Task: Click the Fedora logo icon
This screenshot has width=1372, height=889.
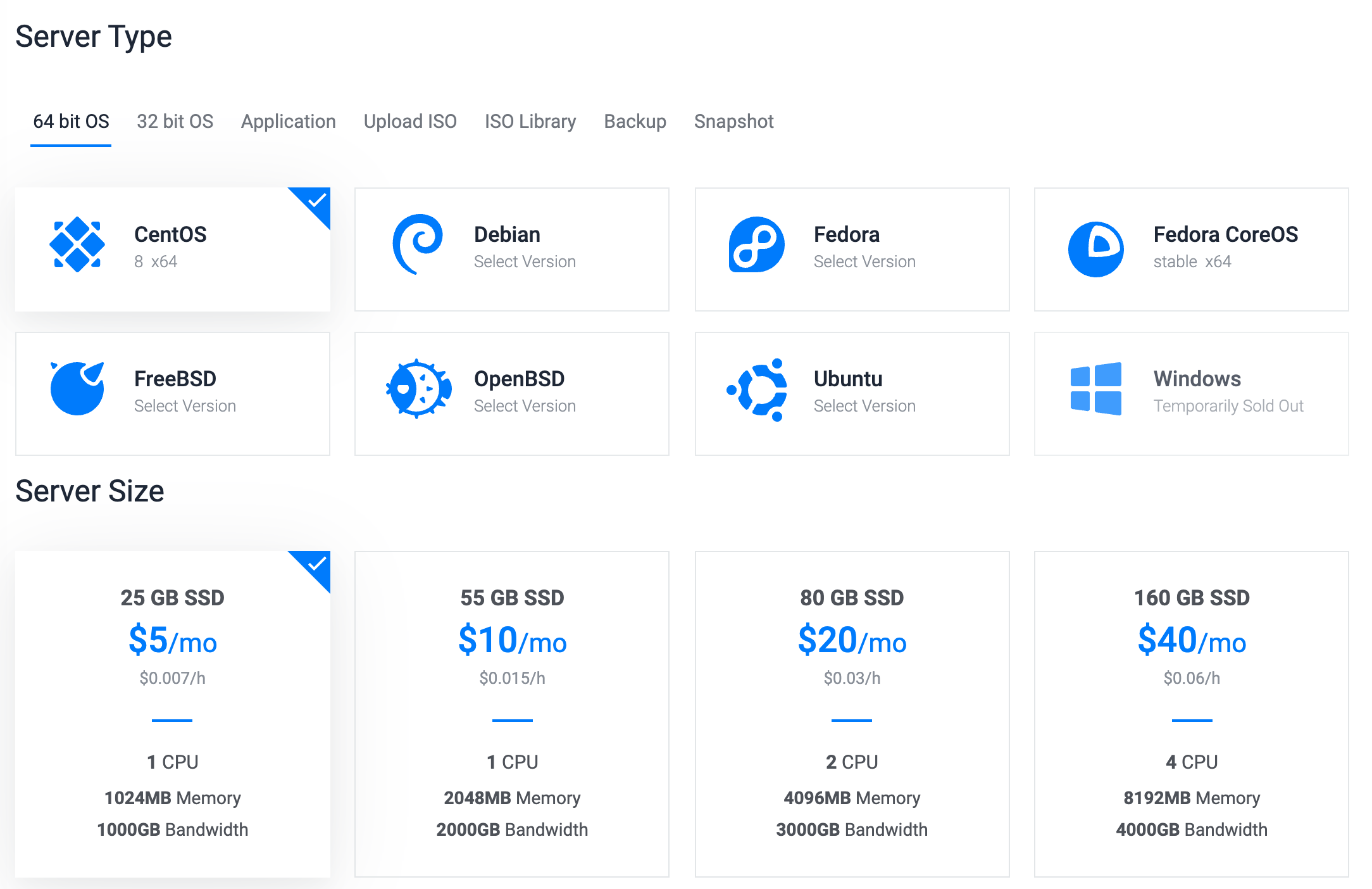Action: tap(756, 245)
